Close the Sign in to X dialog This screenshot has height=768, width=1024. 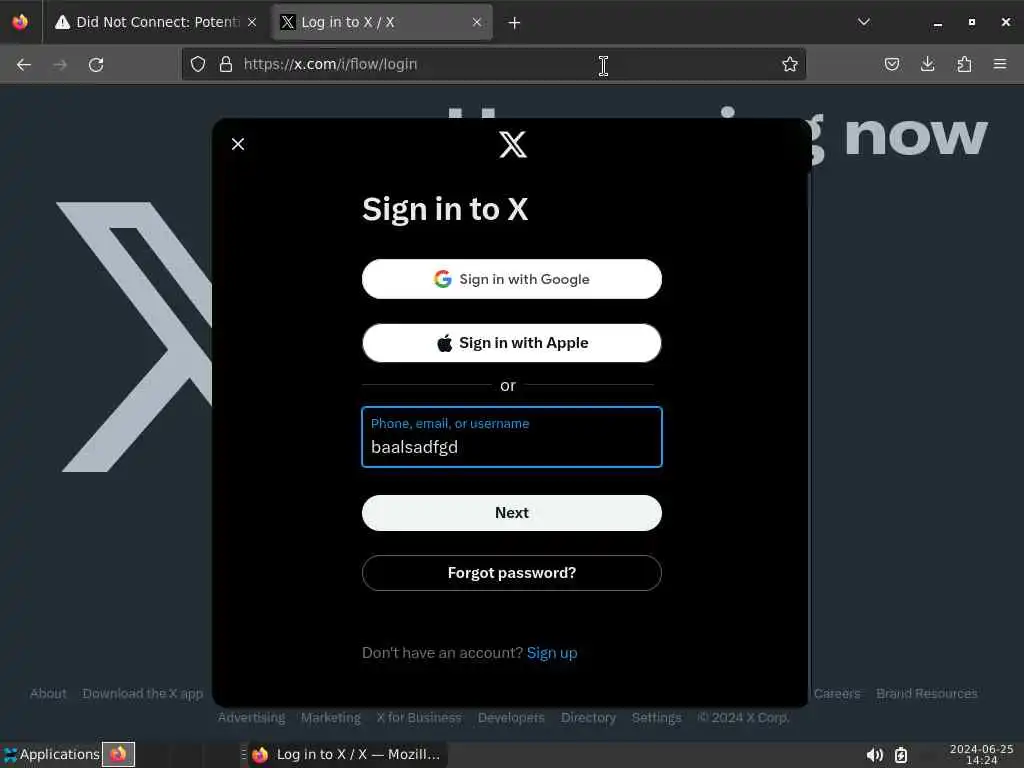238,144
